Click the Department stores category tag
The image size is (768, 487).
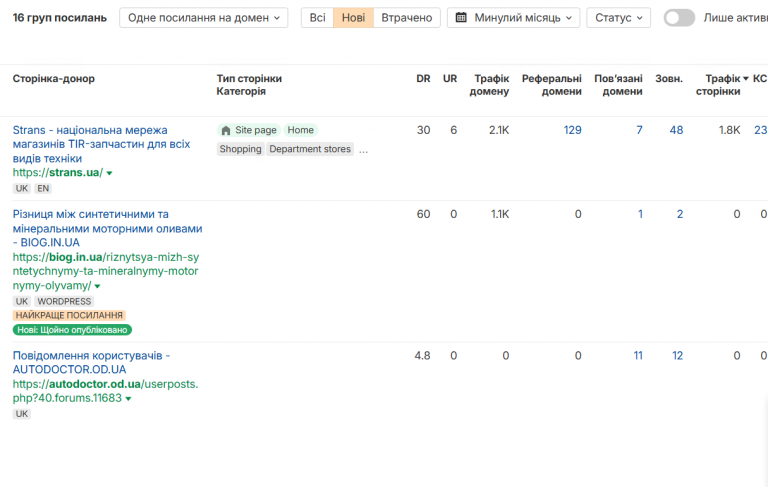pyautogui.click(x=310, y=149)
